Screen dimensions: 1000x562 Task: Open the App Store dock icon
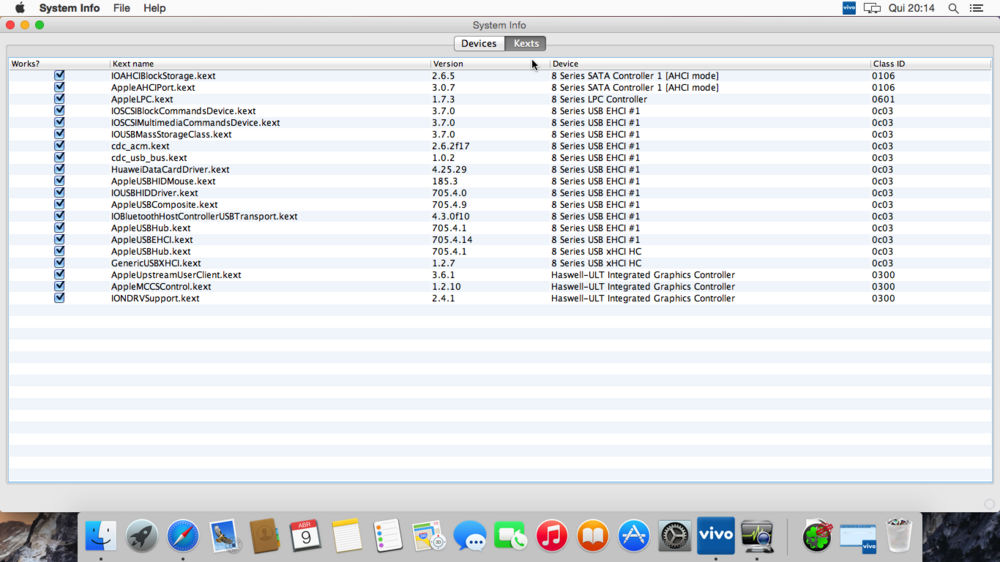(x=634, y=536)
